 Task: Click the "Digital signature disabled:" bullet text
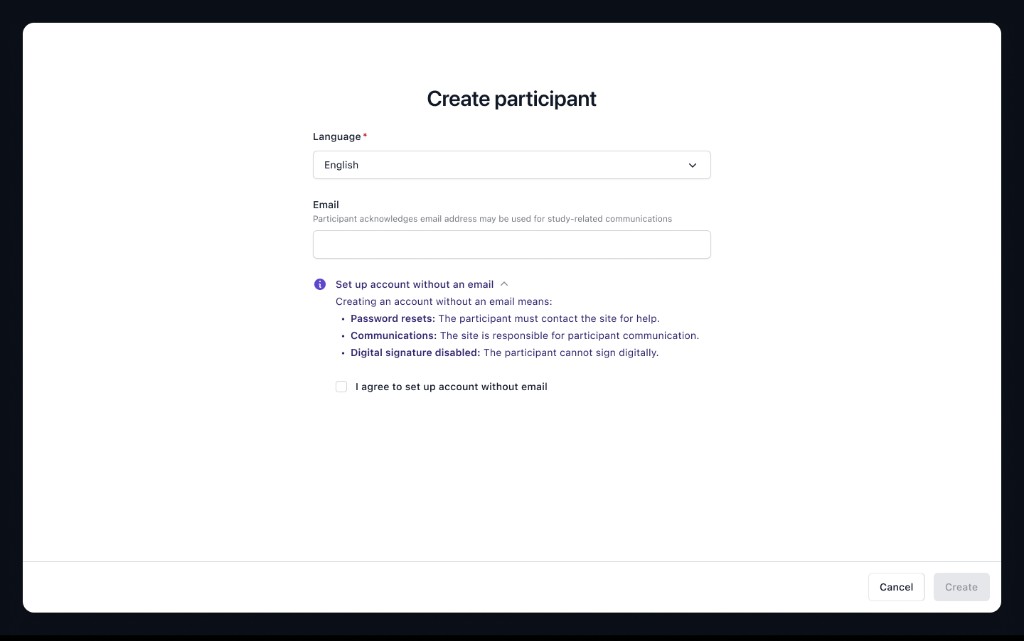(415, 352)
